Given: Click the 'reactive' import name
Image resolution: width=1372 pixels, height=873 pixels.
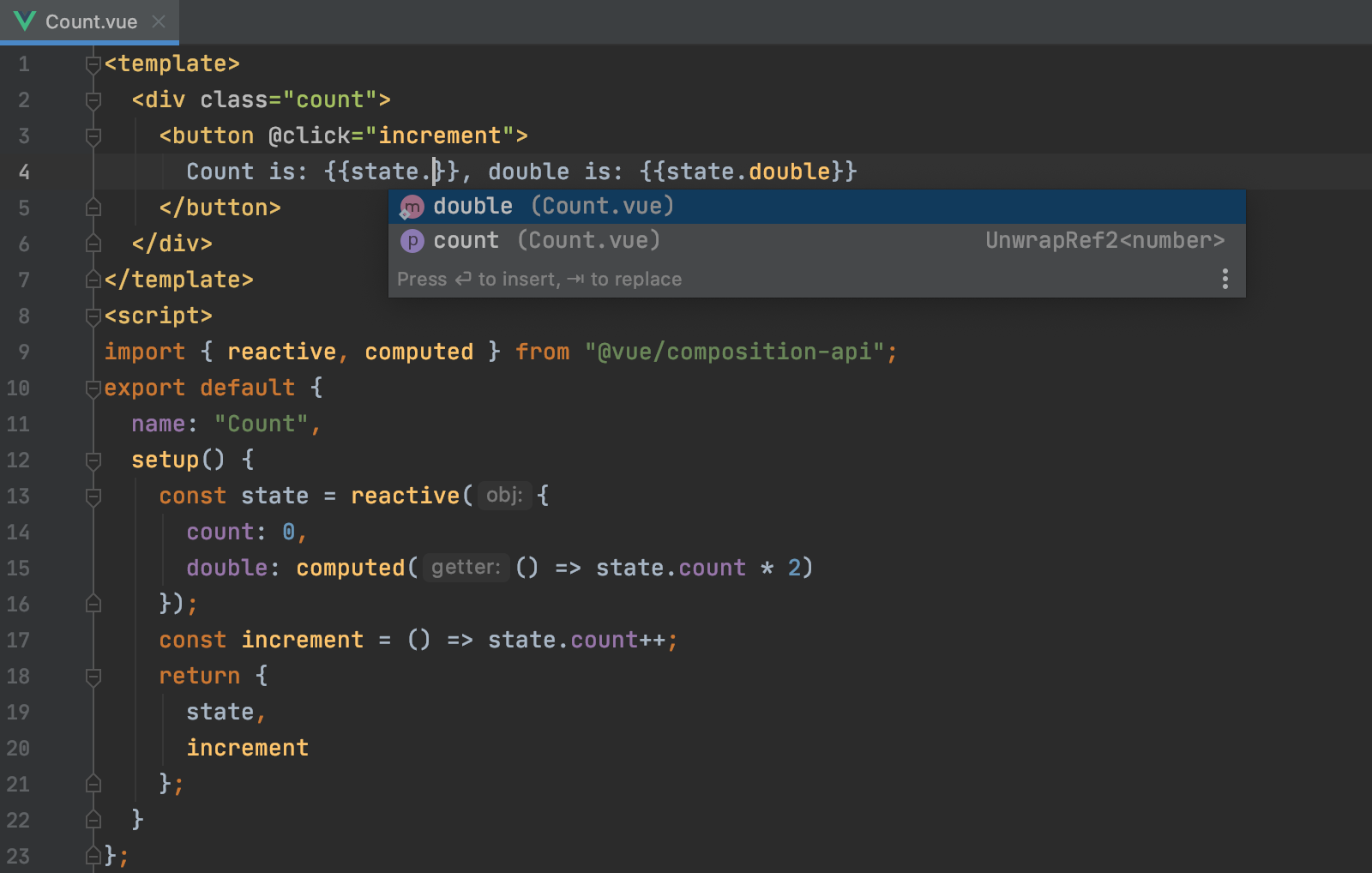Looking at the screenshot, I should coord(282,352).
